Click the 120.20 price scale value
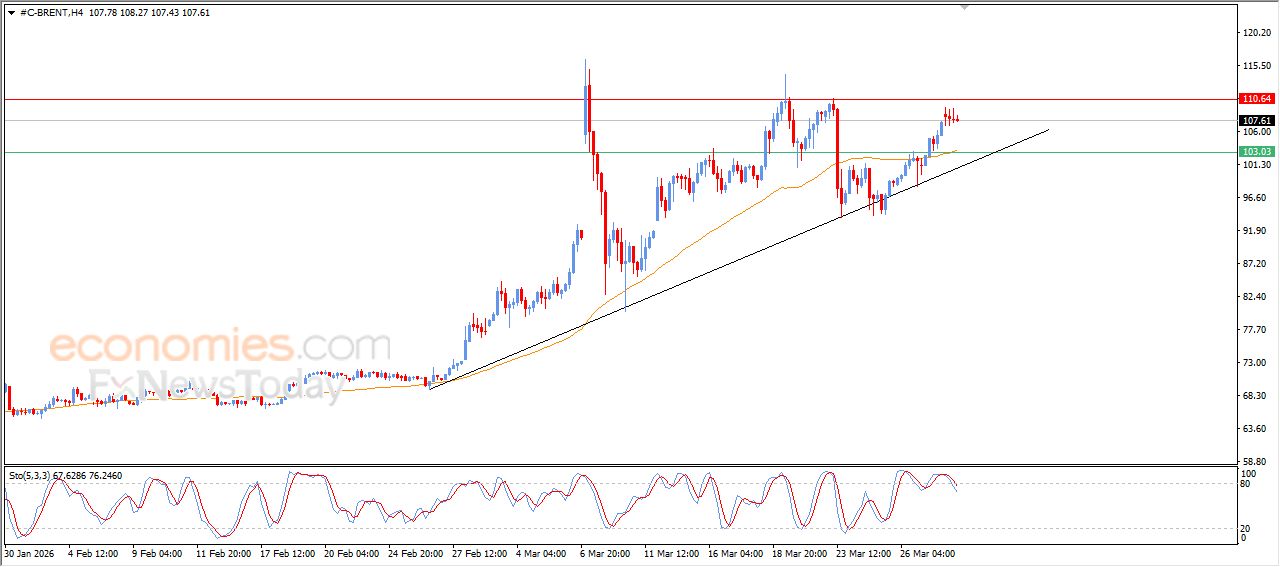The height and width of the screenshot is (567, 1280). point(1254,33)
